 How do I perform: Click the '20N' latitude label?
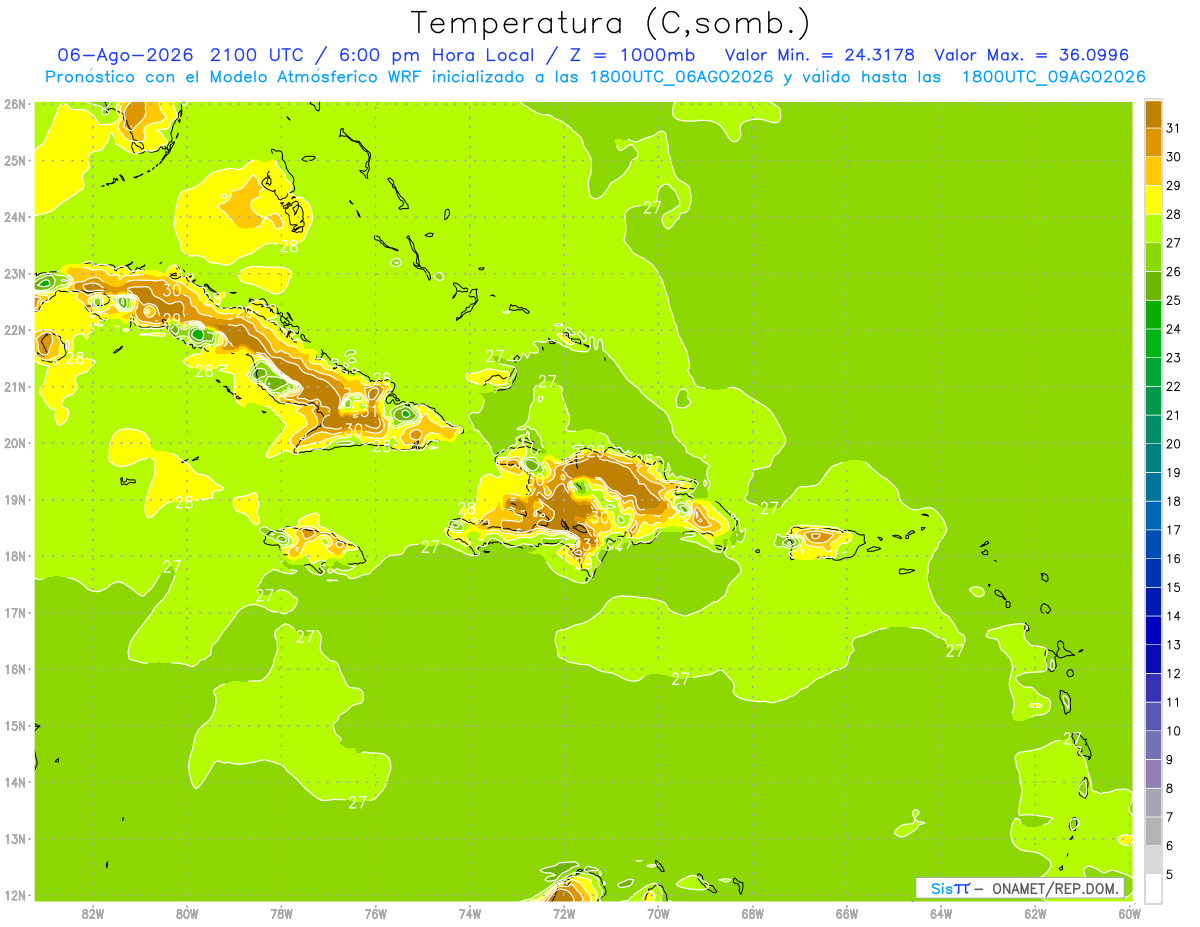coord(14,443)
